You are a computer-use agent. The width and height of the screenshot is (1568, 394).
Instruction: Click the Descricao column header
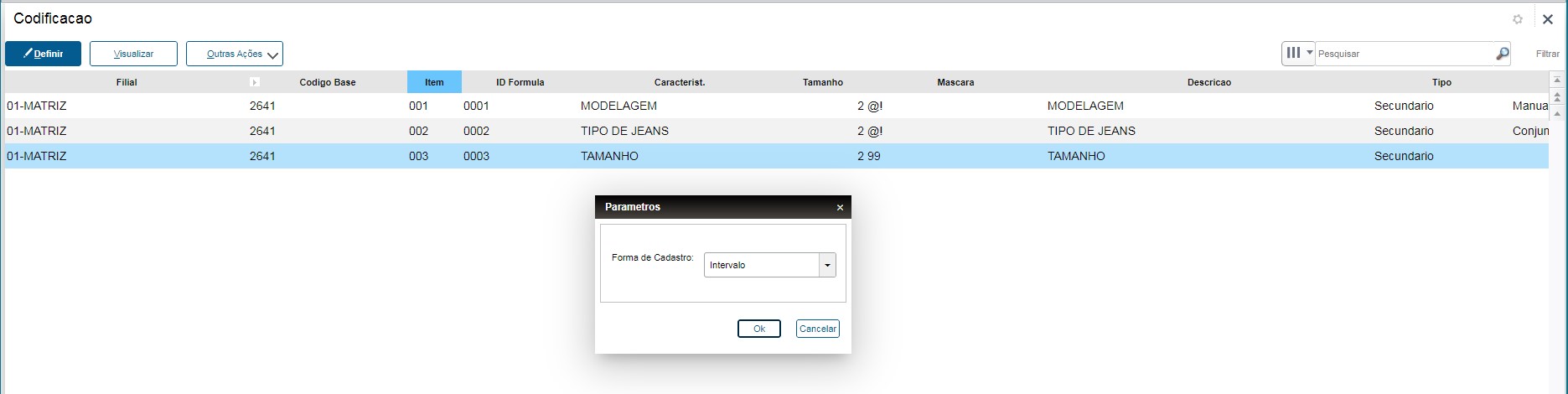coord(1209,82)
